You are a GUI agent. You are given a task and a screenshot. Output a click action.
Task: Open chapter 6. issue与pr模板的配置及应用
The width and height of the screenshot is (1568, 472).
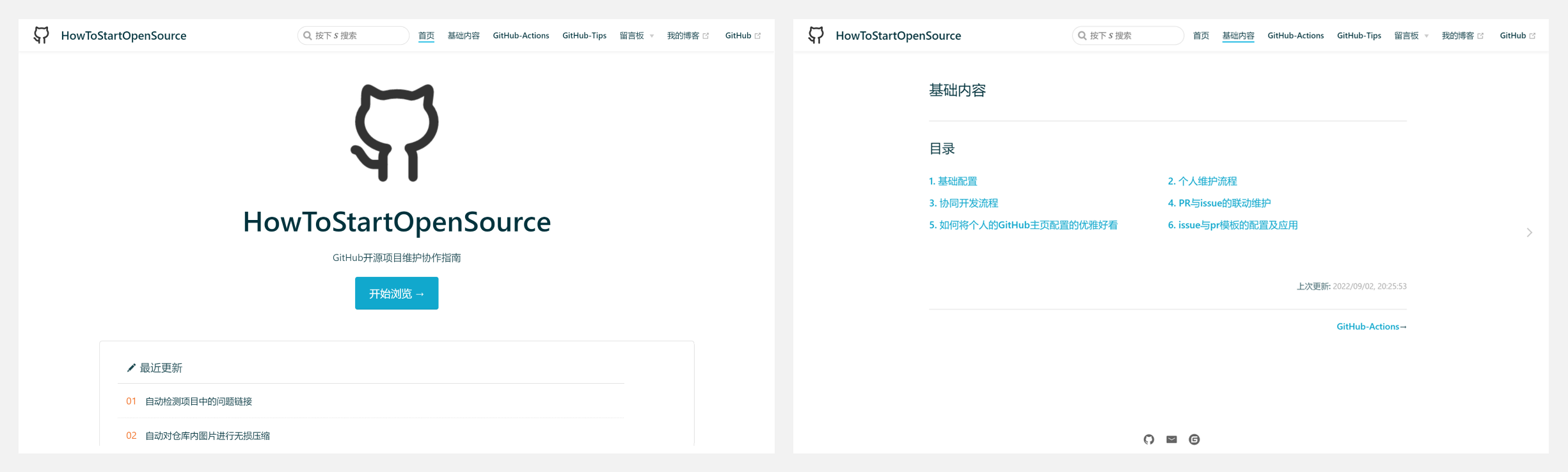[x=1233, y=224]
